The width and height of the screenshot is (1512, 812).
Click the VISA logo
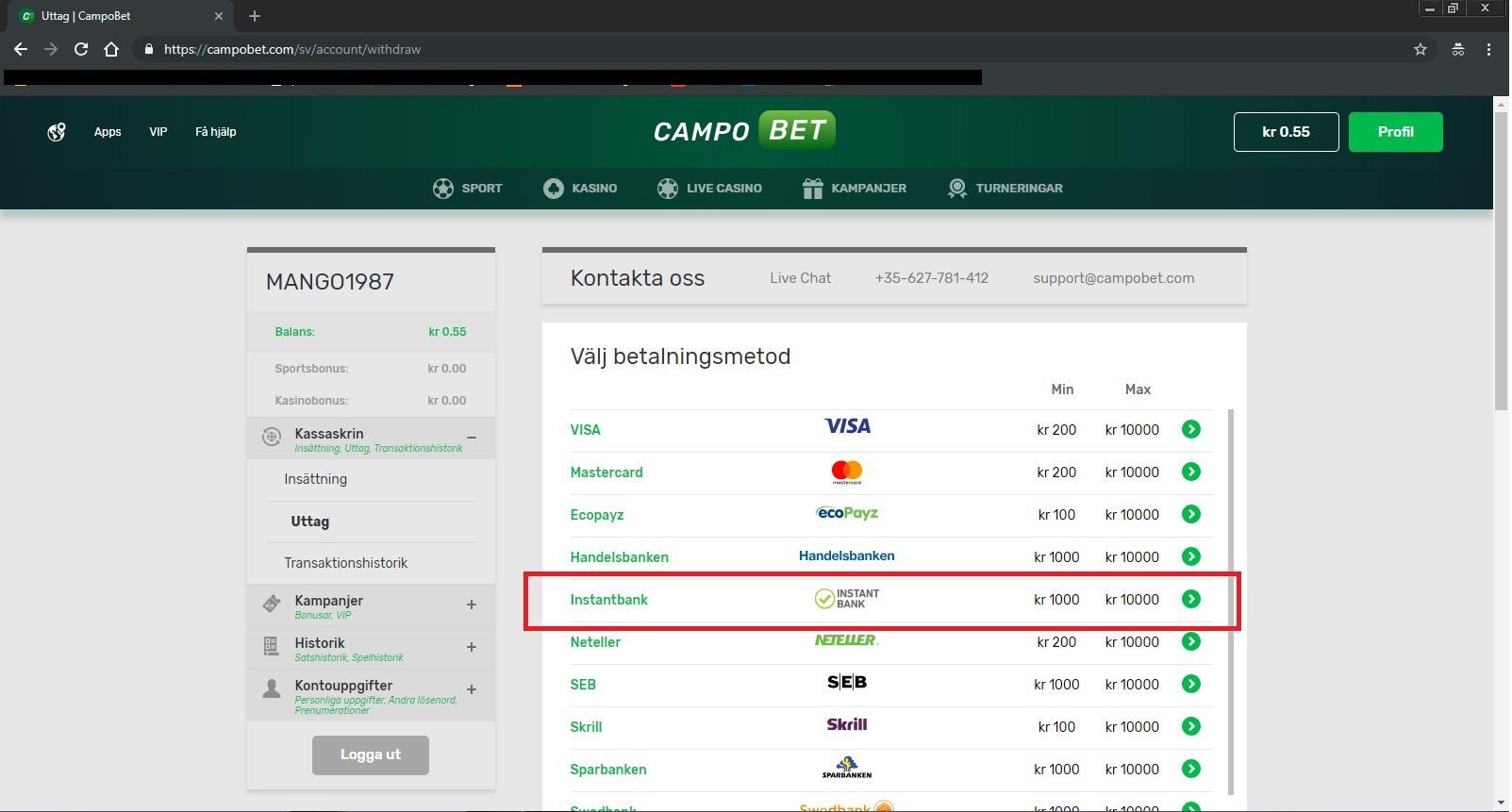(x=847, y=426)
